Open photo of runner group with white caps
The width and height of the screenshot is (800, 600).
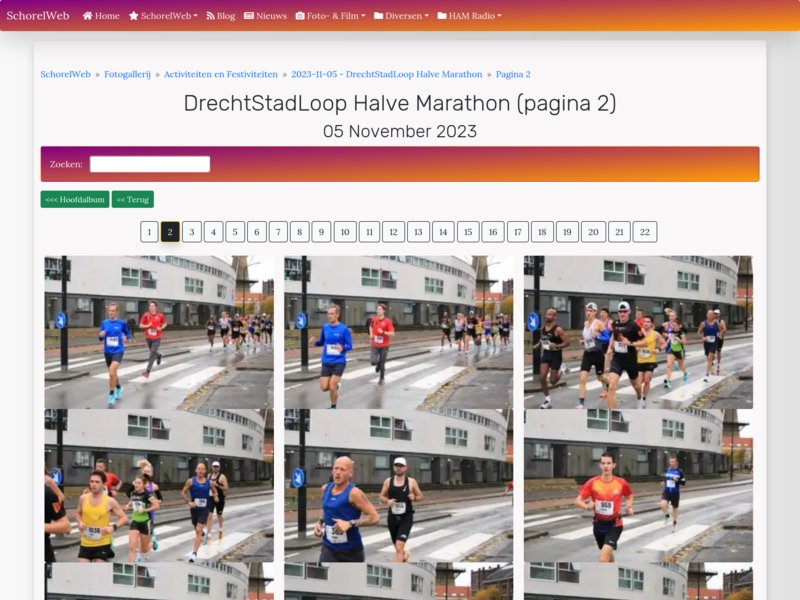(x=638, y=332)
